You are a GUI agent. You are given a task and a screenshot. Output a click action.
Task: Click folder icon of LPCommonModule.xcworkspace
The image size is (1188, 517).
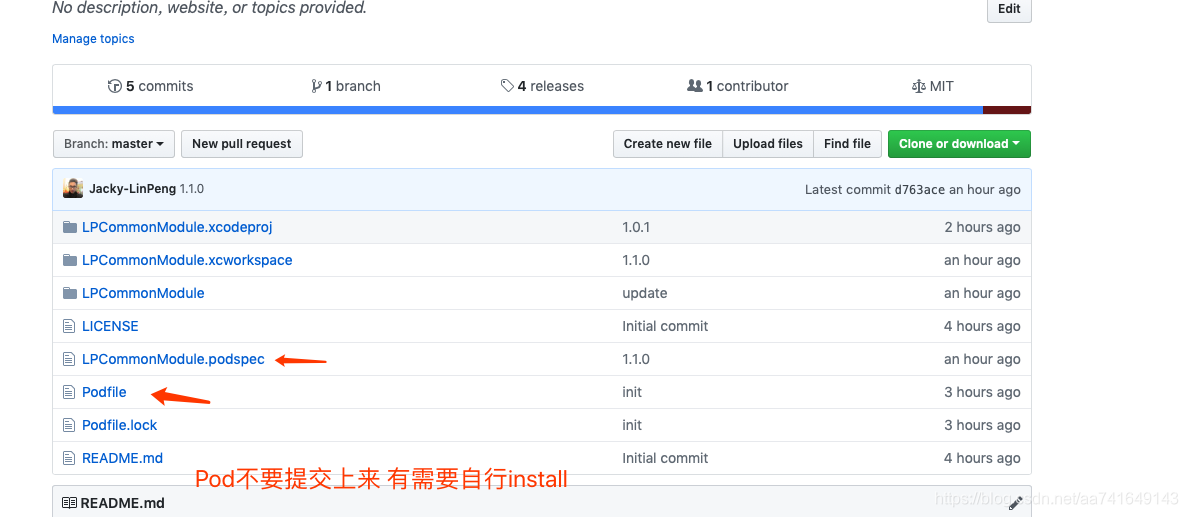coord(70,260)
